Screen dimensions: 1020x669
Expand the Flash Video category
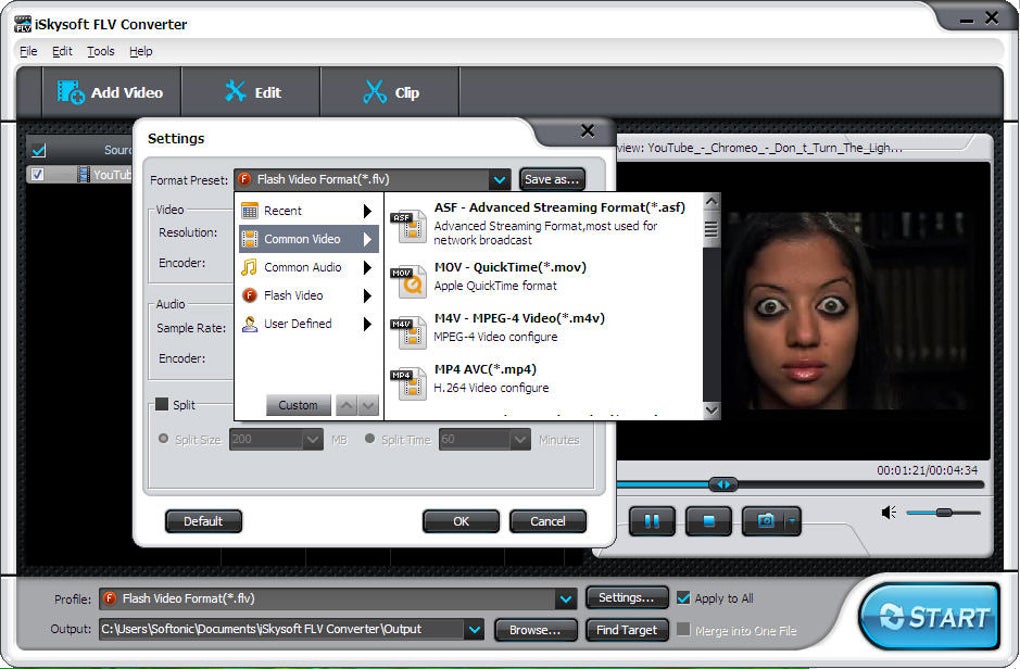pos(294,295)
